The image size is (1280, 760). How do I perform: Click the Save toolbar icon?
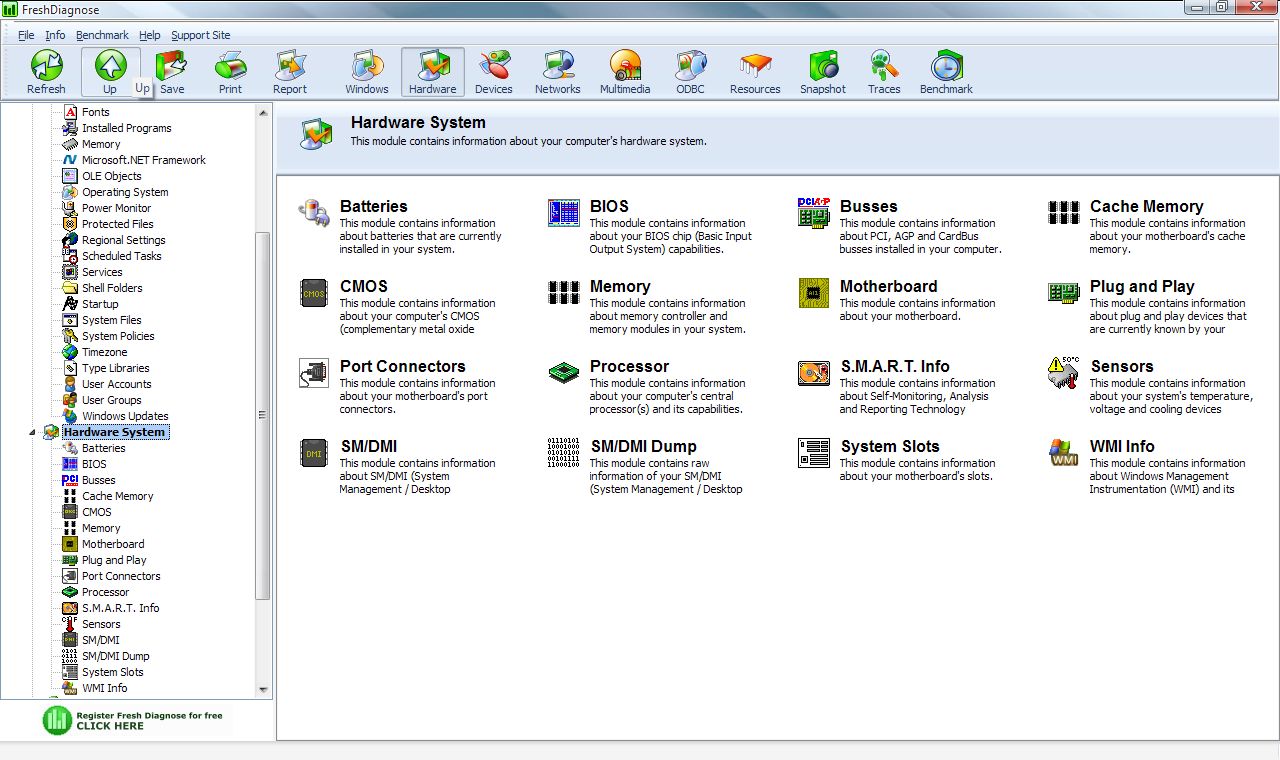[172, 72]
